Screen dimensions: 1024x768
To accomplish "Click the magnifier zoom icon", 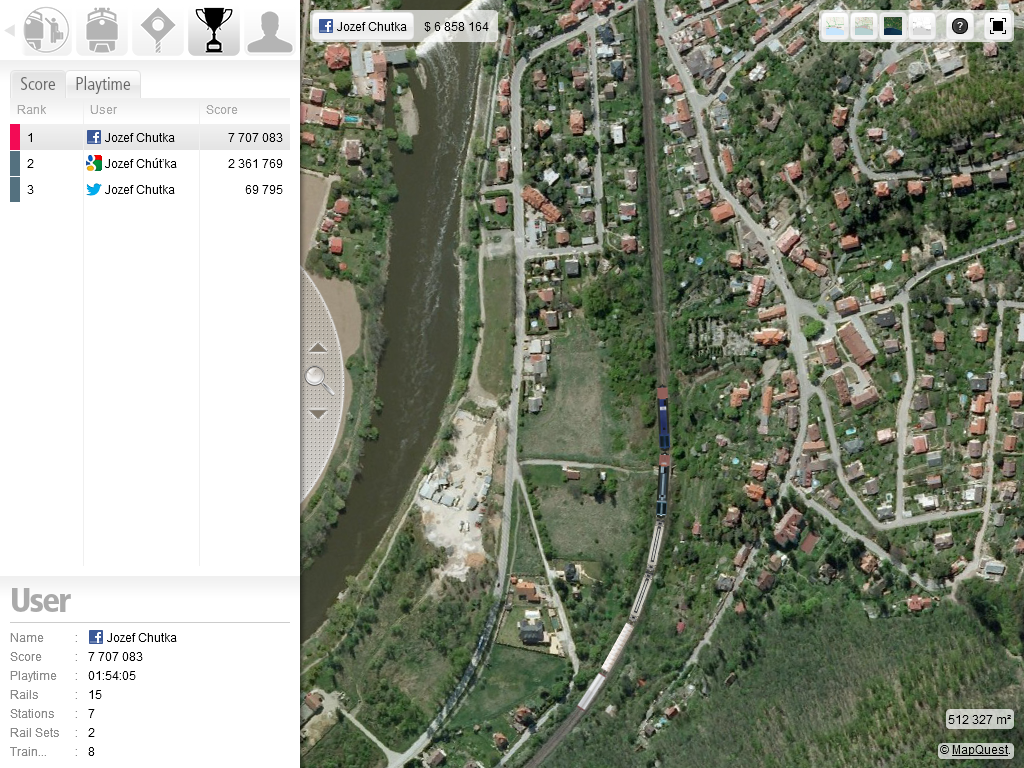I will point(319,378).
